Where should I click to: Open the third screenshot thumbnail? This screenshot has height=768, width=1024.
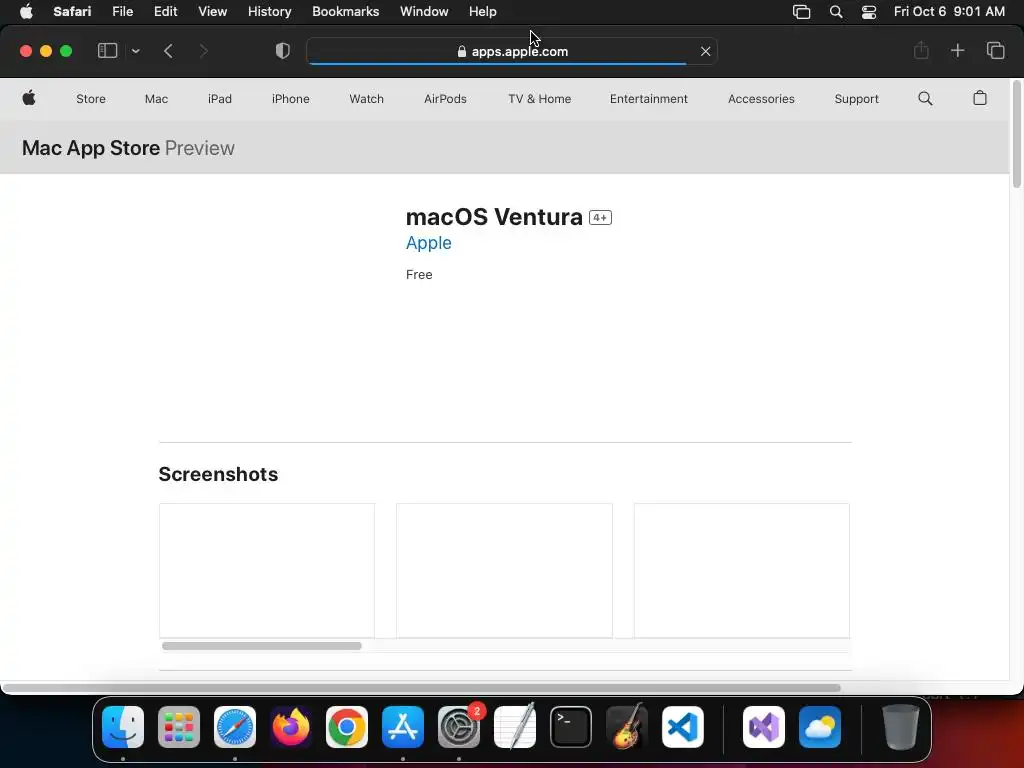pyautogui.click(x=742, y=570)
